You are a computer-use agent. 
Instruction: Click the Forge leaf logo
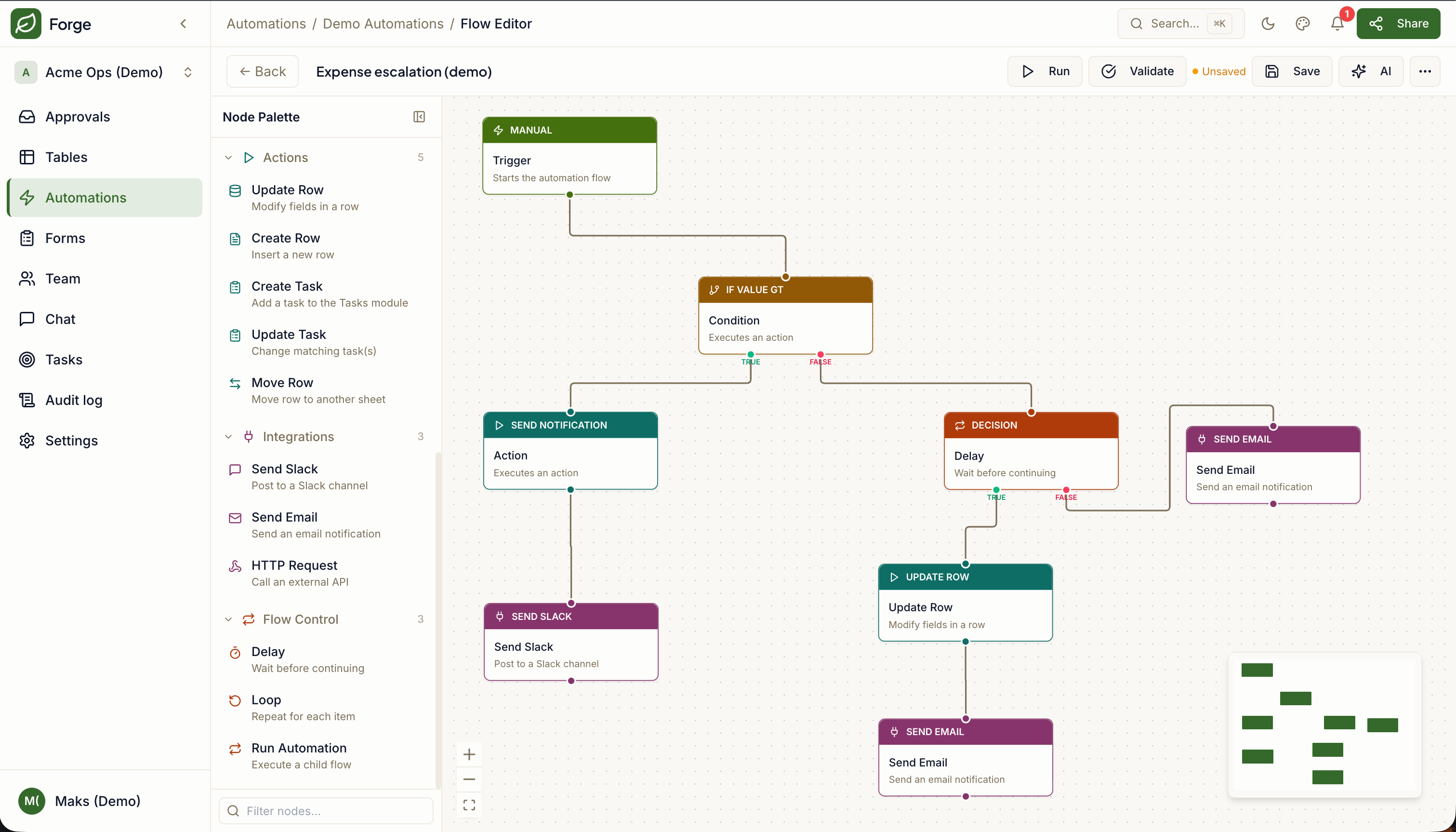pos(26,24)
